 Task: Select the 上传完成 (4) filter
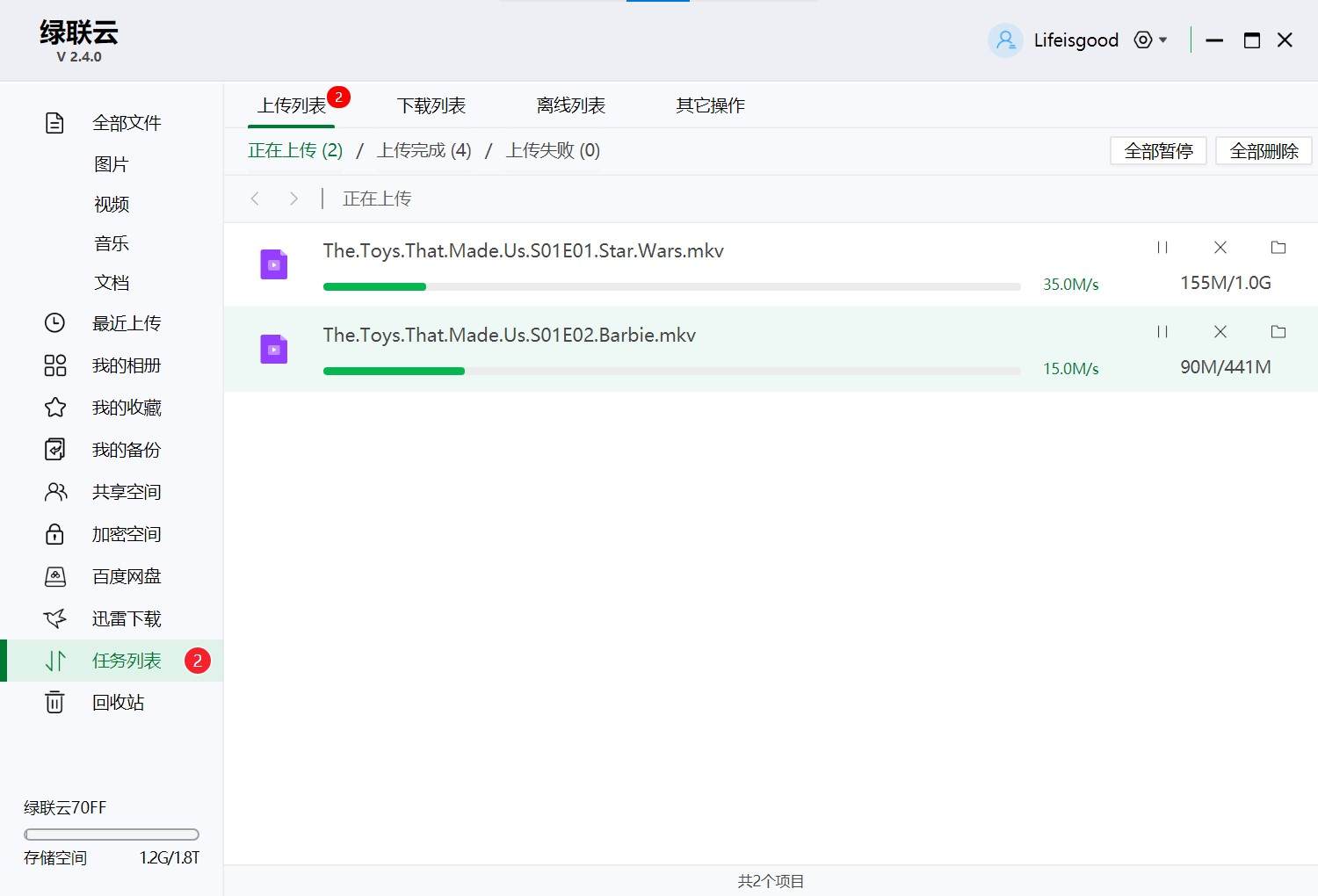tap(424, 150)
